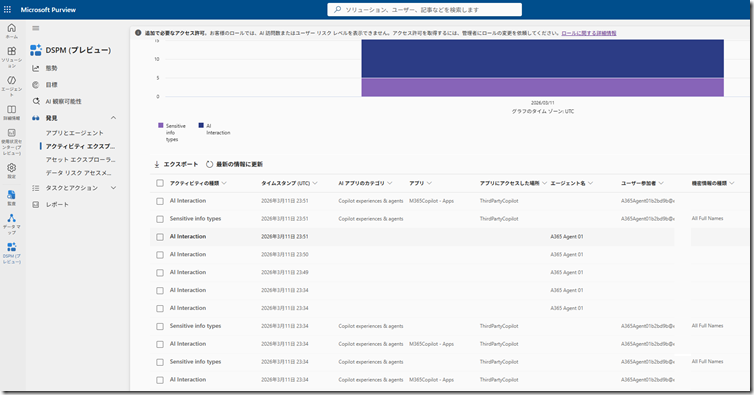Click the グラフのタイム ゾーン: UTC label

coord(542,112)
